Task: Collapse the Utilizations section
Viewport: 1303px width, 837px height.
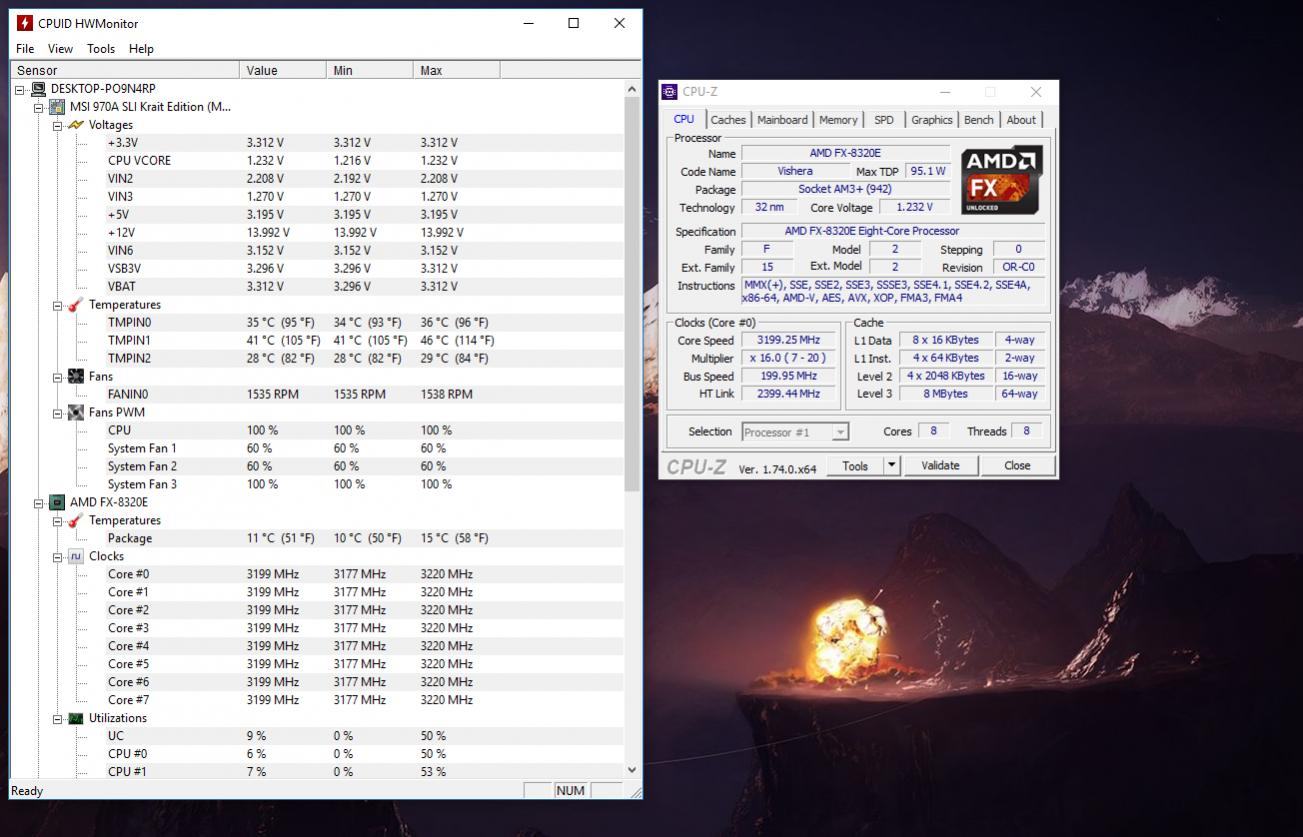Action: 58,719
